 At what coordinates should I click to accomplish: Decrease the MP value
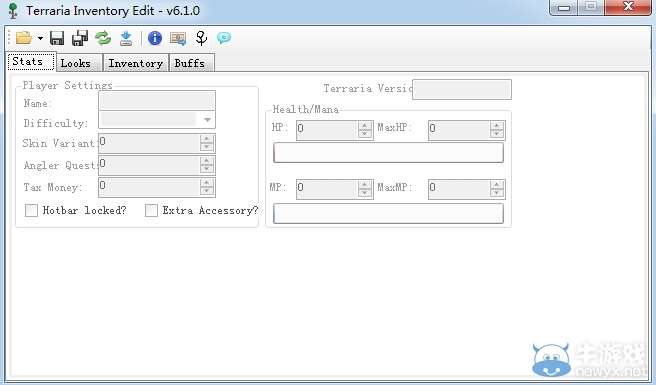click(x=365, y=193)
